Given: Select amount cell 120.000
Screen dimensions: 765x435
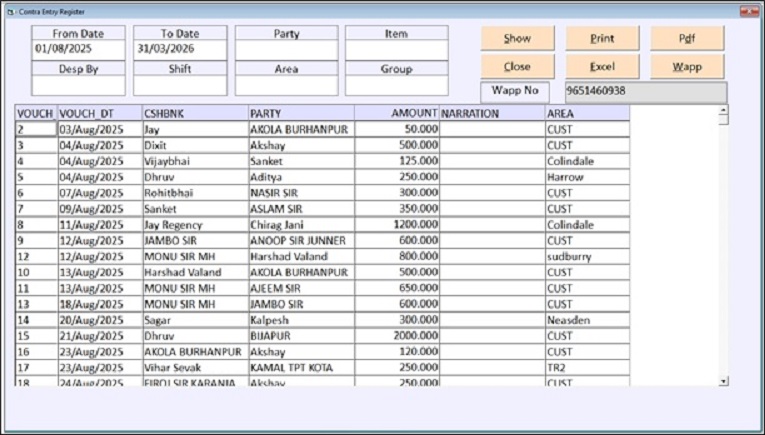Looking at the screenshot, I should pyautogui.click(x=397, y=352).
